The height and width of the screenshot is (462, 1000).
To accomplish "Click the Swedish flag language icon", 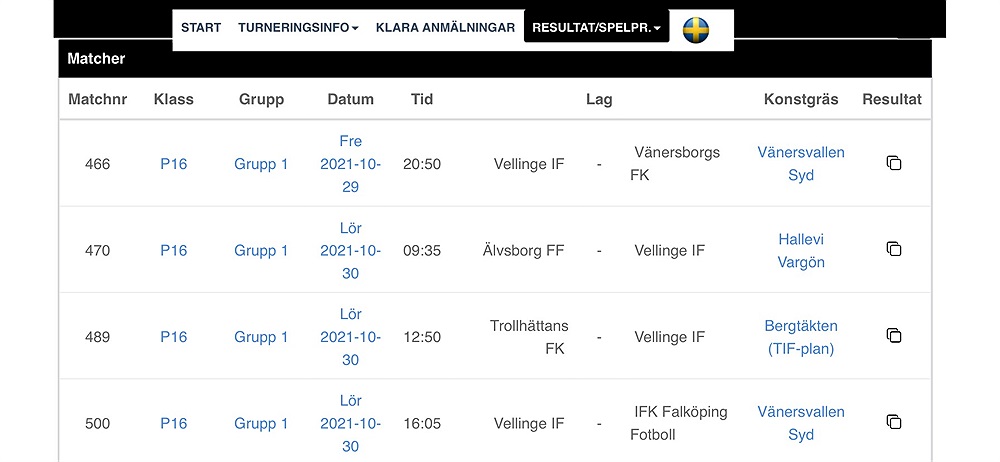I will pyautogui.click(x=696, y=30).
